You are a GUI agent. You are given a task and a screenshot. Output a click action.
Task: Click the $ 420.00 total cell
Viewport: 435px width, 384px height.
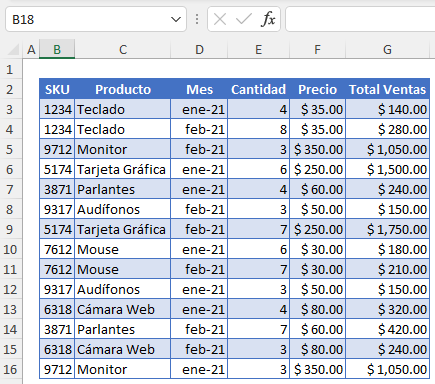pos(387,329)
